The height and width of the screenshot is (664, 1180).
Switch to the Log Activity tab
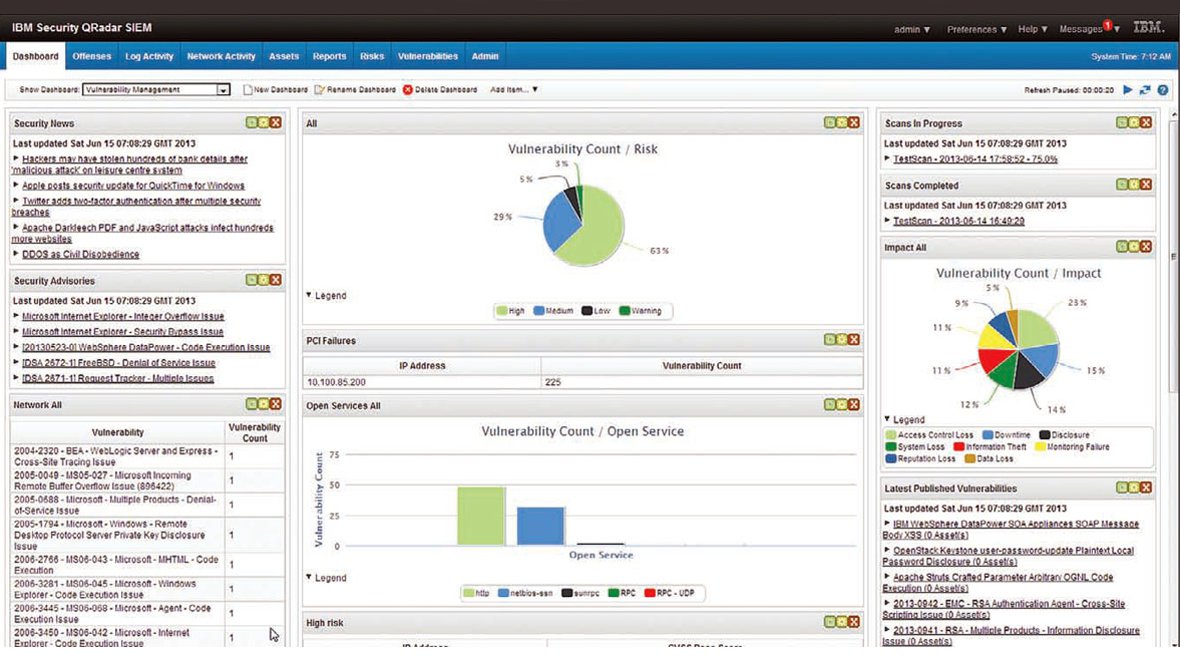pyautogui.click(x=149, y=56)
